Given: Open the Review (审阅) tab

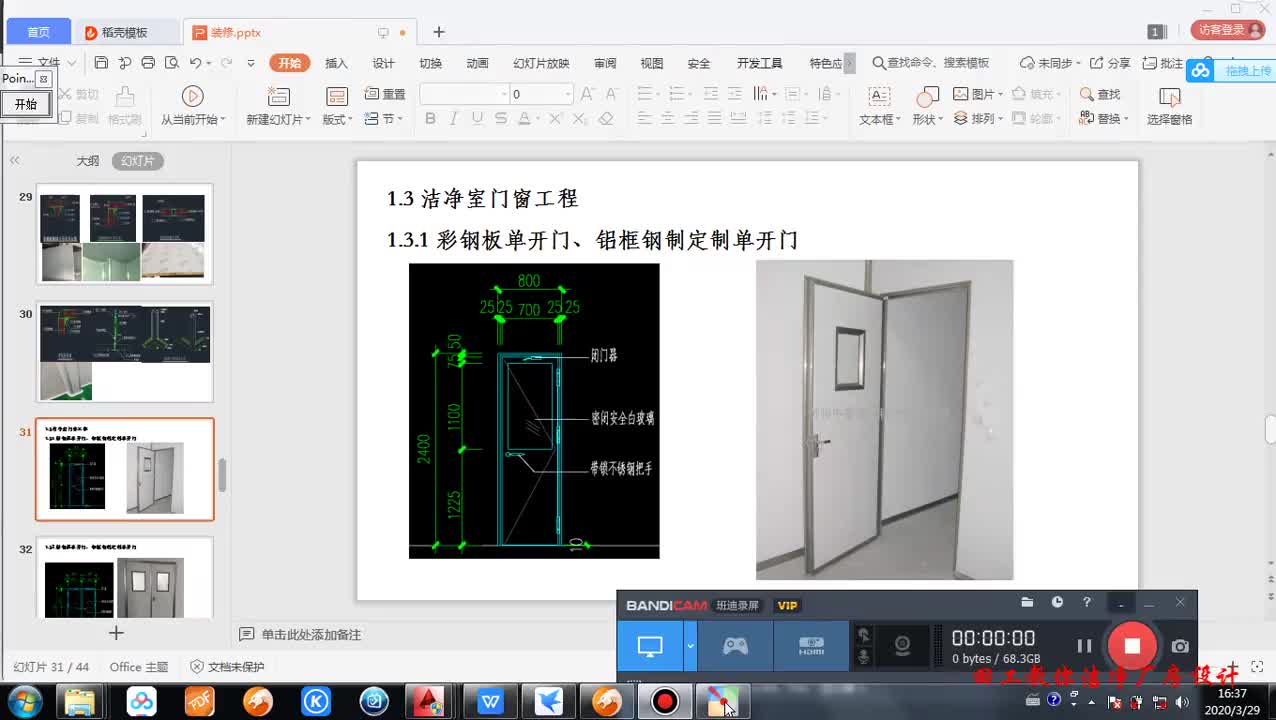Looking at the screenshot, I should click(605, 63).
